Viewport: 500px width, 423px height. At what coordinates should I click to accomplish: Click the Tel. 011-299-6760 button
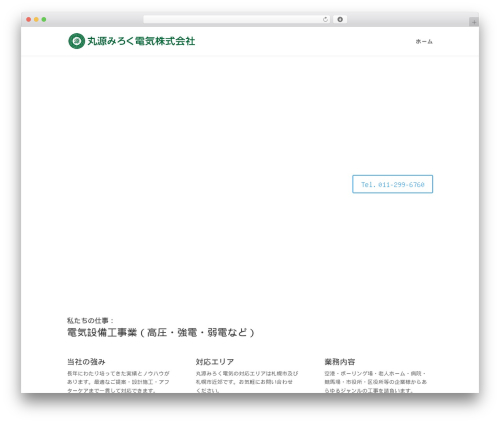point(393,184)
